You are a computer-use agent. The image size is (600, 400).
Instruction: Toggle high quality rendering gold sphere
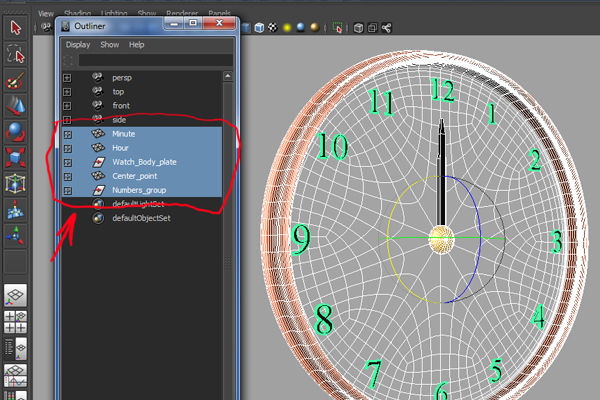point(315,28)
